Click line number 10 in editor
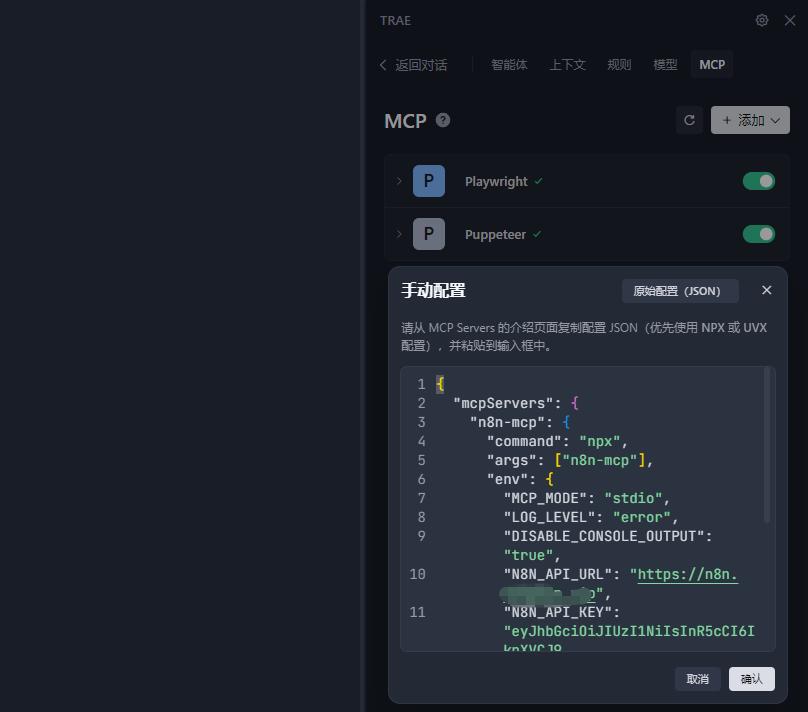Screen dimensions: 808x712 point(417,574)
